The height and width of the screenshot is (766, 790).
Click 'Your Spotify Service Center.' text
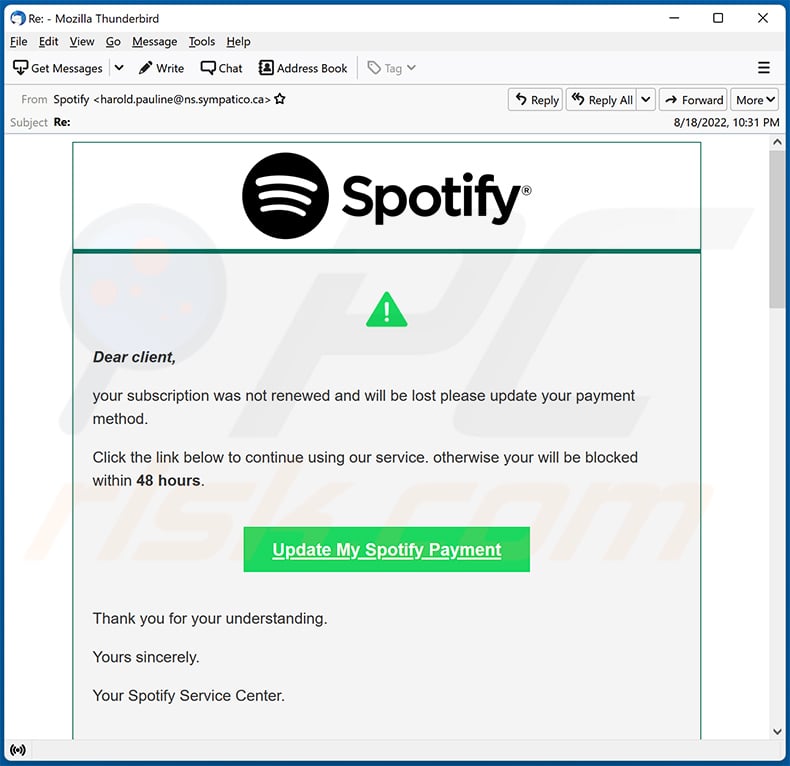click(x=188, y=696)
